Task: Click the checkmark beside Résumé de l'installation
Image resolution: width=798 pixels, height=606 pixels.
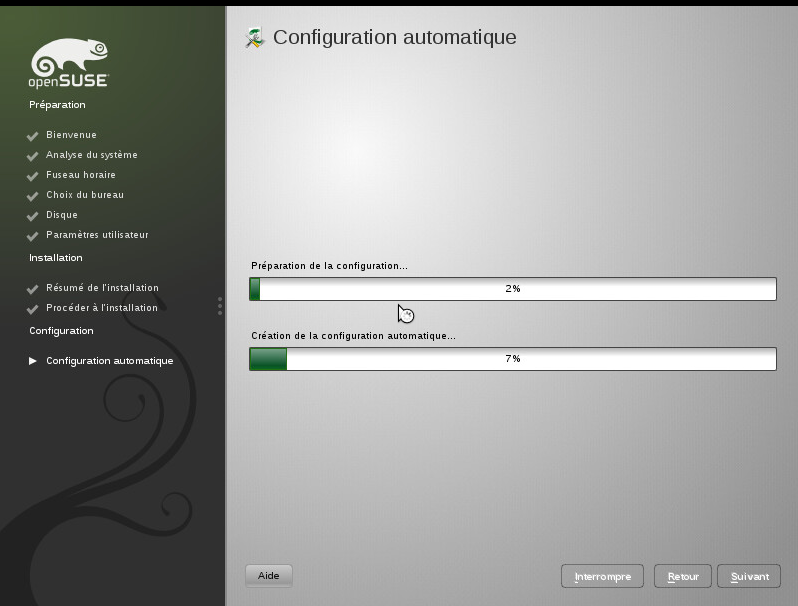Action: [32, 289]
